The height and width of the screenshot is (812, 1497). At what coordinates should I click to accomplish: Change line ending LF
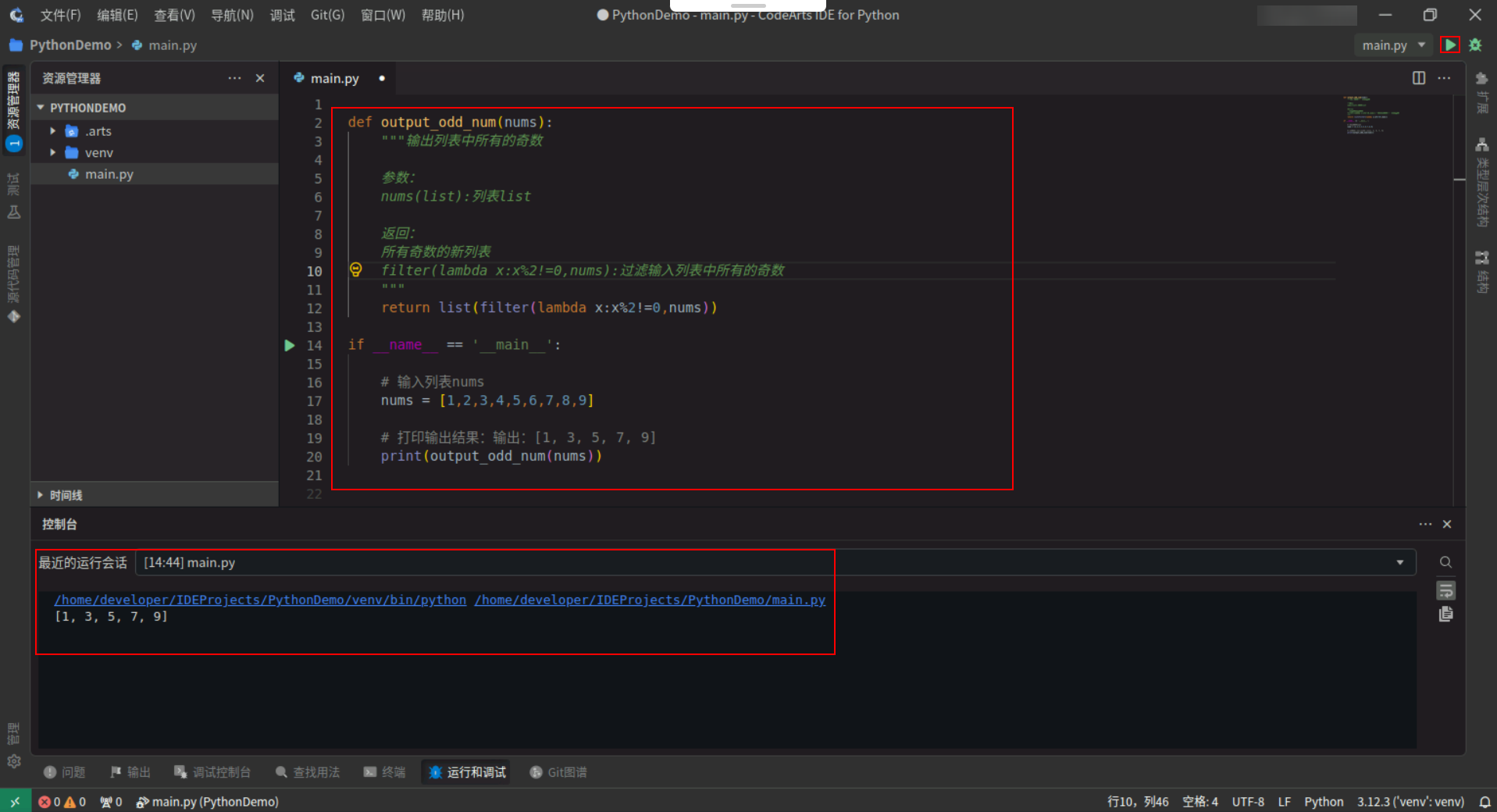point(1285,802)
